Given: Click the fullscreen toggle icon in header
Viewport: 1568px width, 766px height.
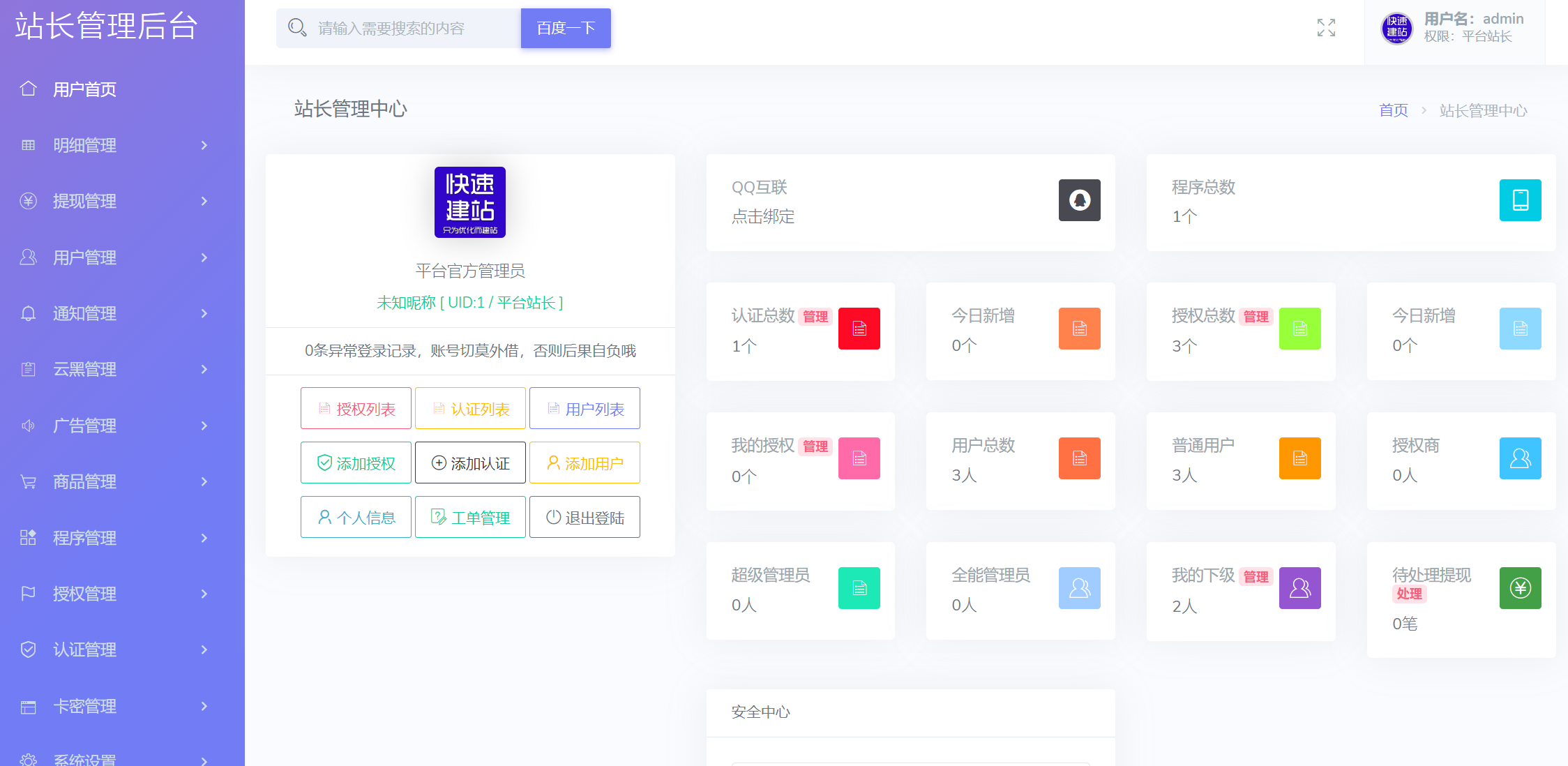Looking at the screenshot, I should coord(1326,28).
